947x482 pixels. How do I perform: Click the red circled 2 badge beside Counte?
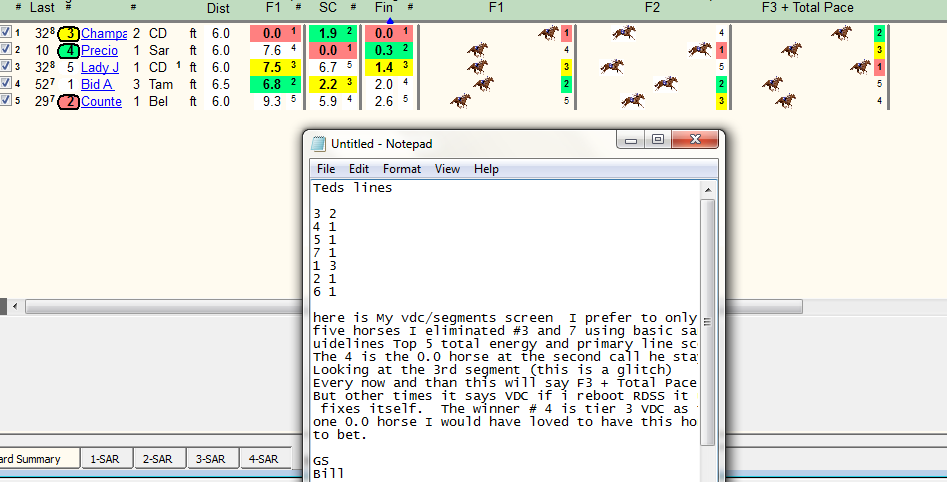(x=68, y=101)
